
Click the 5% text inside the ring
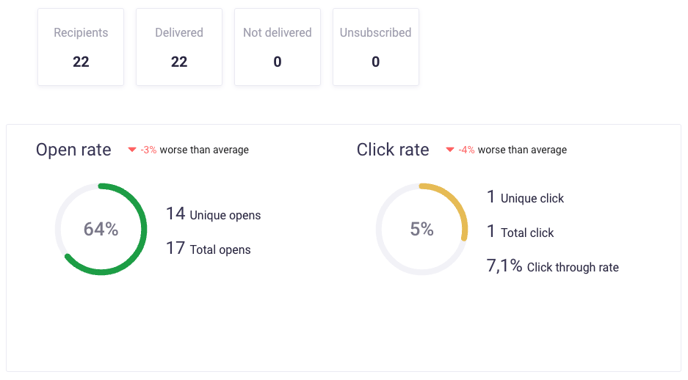pyautogui.click(x=422, y=229)
